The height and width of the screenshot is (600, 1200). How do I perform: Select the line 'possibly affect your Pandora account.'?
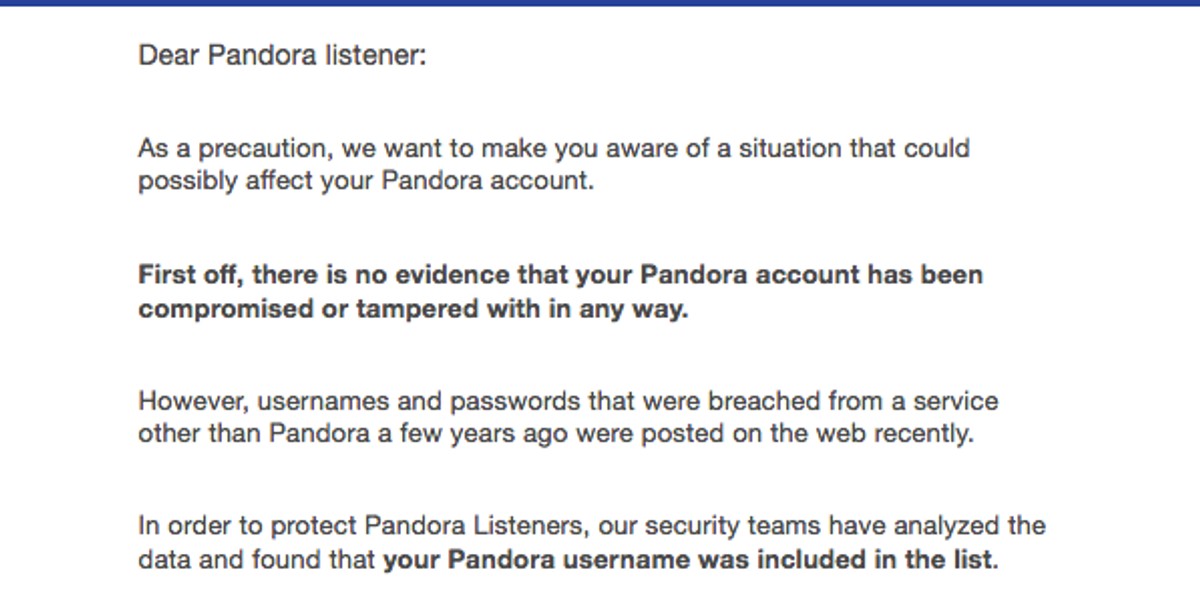tap(366, 184)
